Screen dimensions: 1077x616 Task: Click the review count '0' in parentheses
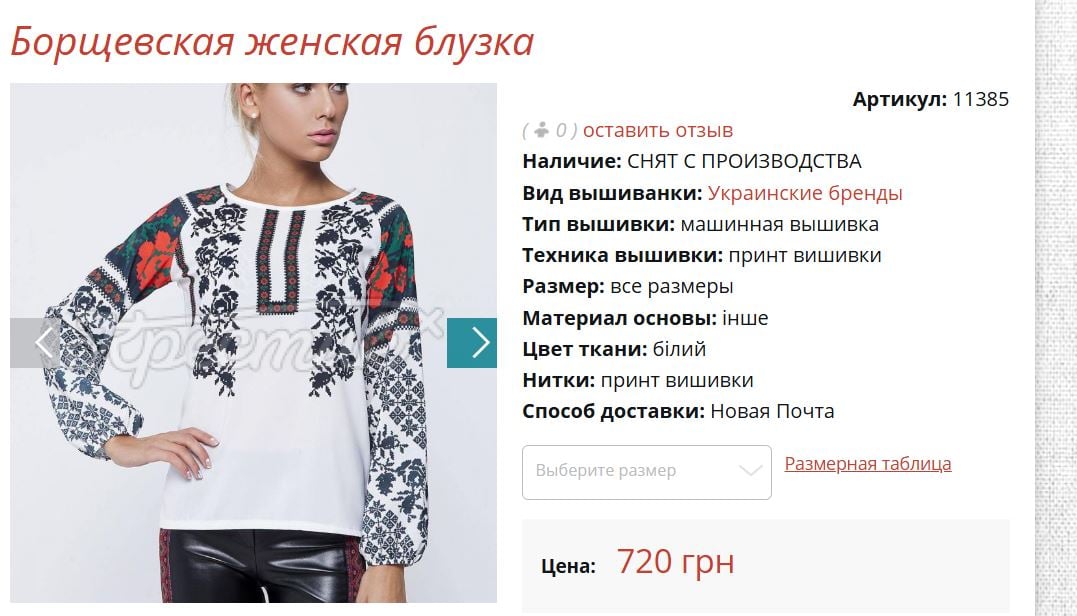click(561, 130)
